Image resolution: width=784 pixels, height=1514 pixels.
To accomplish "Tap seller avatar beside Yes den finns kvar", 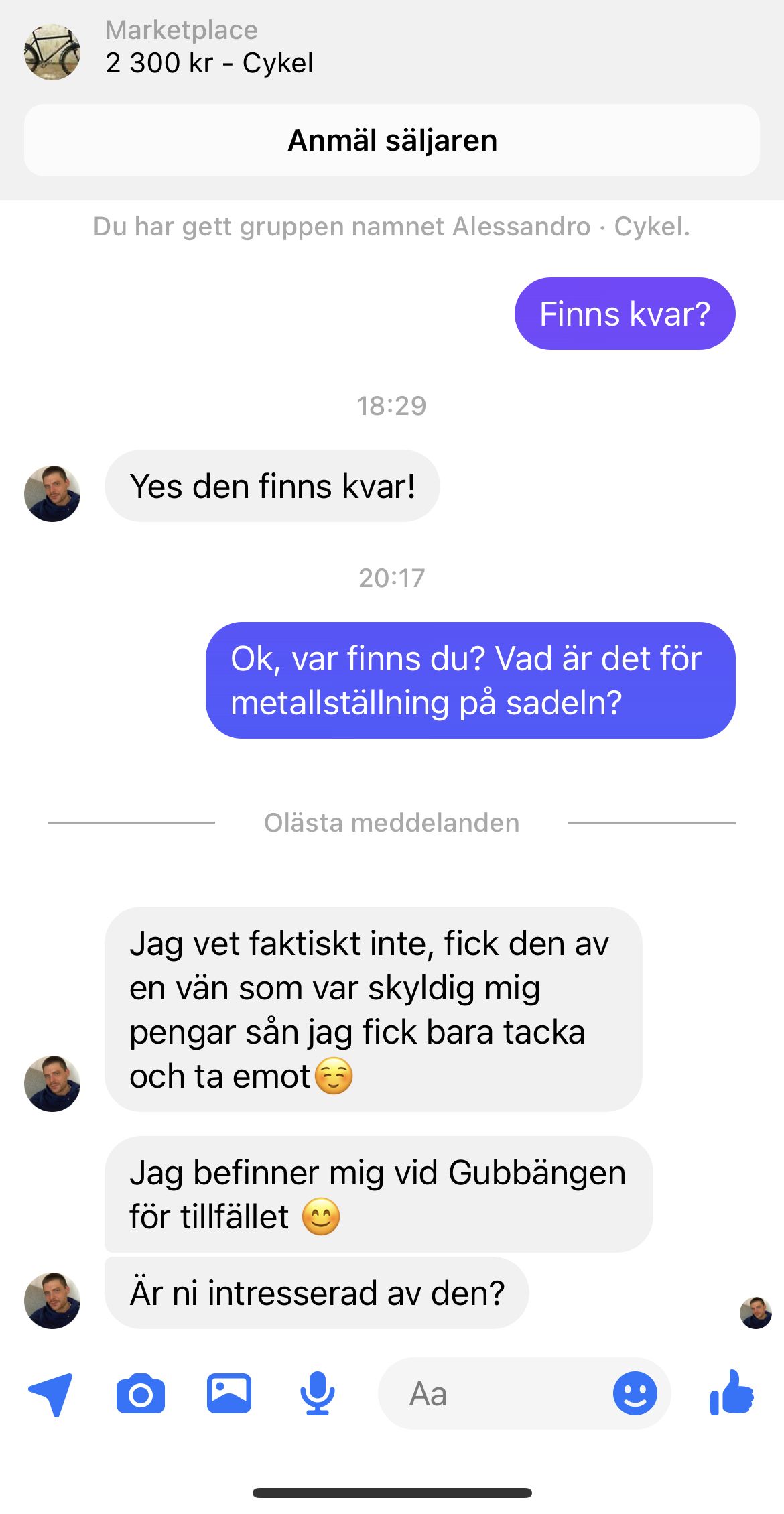I will point(52,494).
